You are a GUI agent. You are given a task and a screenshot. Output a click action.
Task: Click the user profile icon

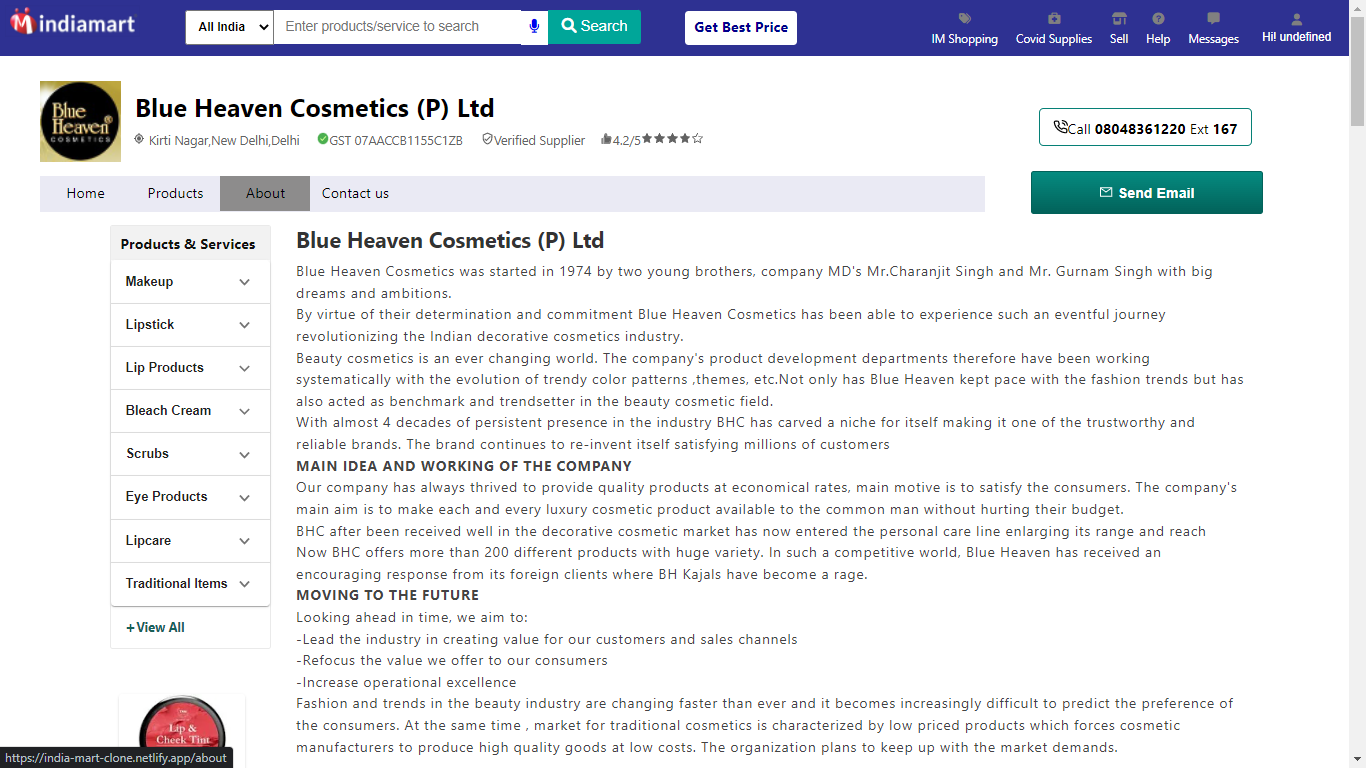(1296, 19)
